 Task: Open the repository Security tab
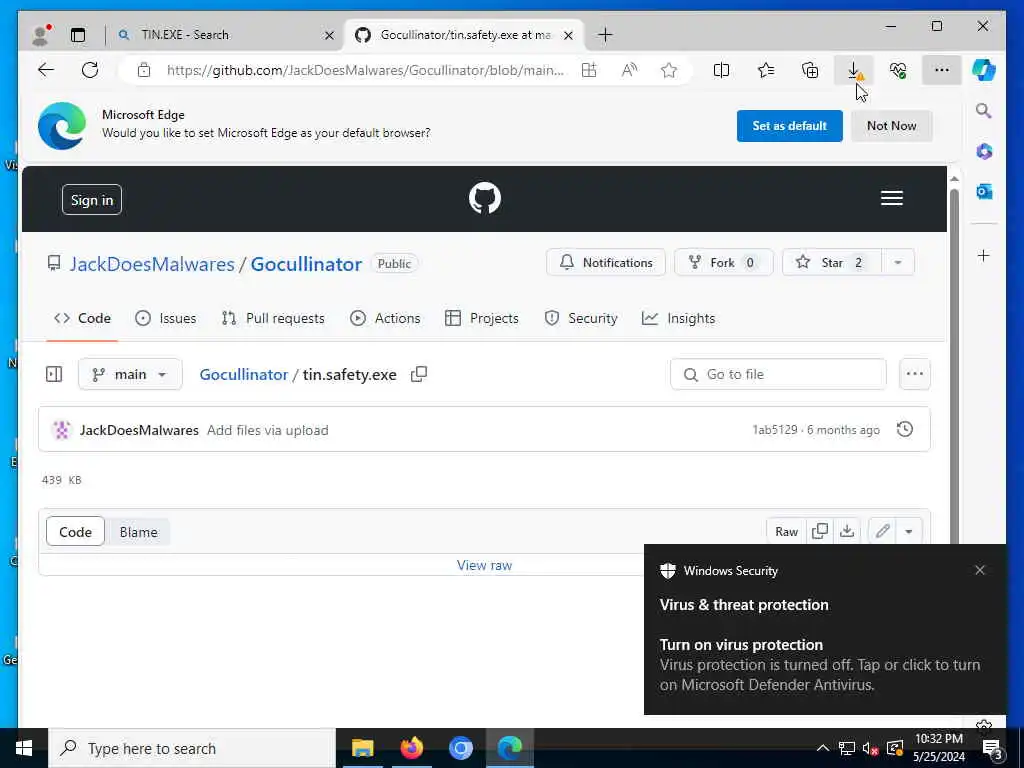(x=581, y=318)
